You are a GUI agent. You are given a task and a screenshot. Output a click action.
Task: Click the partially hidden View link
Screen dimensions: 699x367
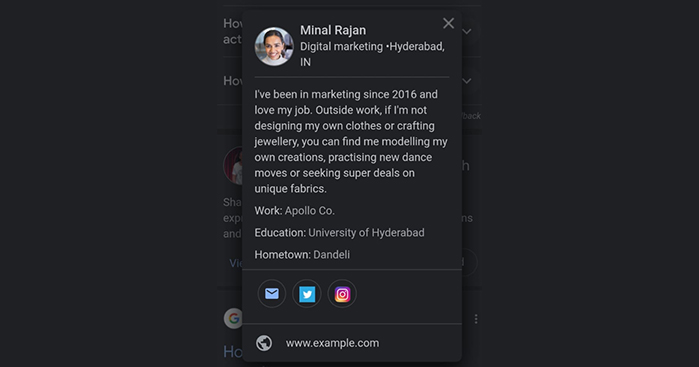pyautogui.click(x=236, y=263)
